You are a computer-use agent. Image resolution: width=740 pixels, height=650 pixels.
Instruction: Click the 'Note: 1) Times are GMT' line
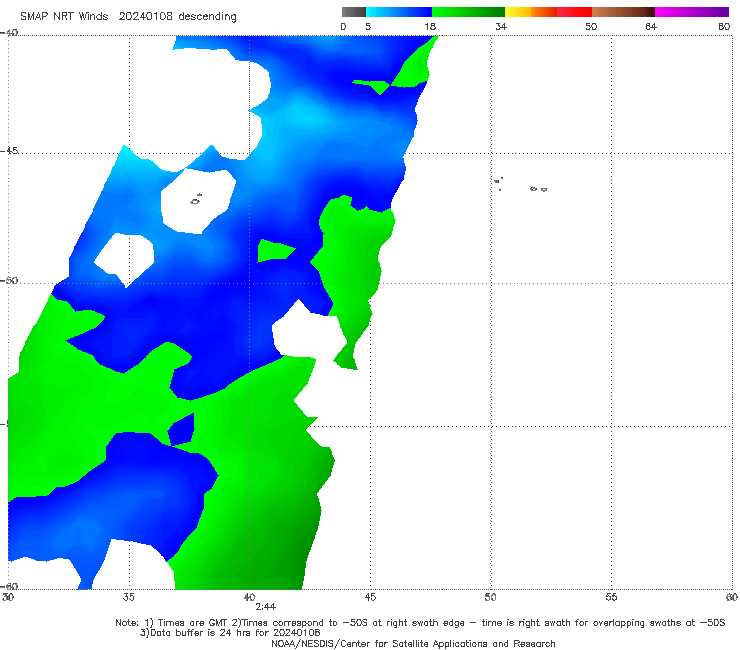coord(420,623)
